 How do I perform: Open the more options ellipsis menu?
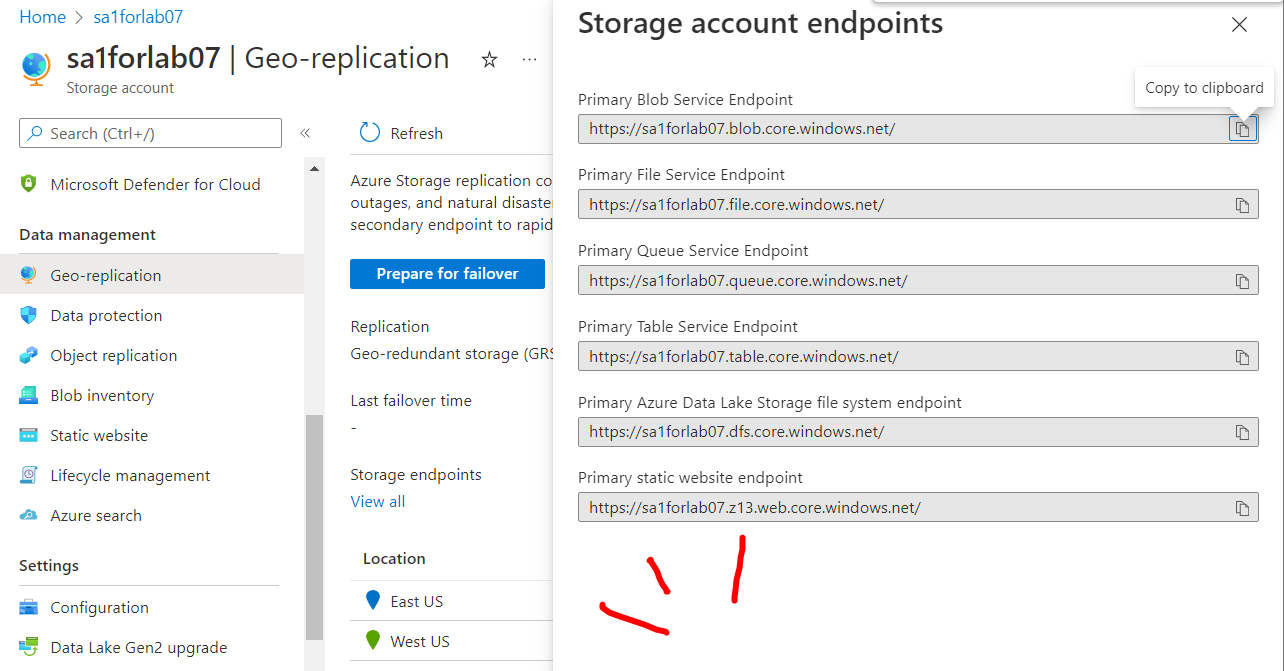coord(529,60)
